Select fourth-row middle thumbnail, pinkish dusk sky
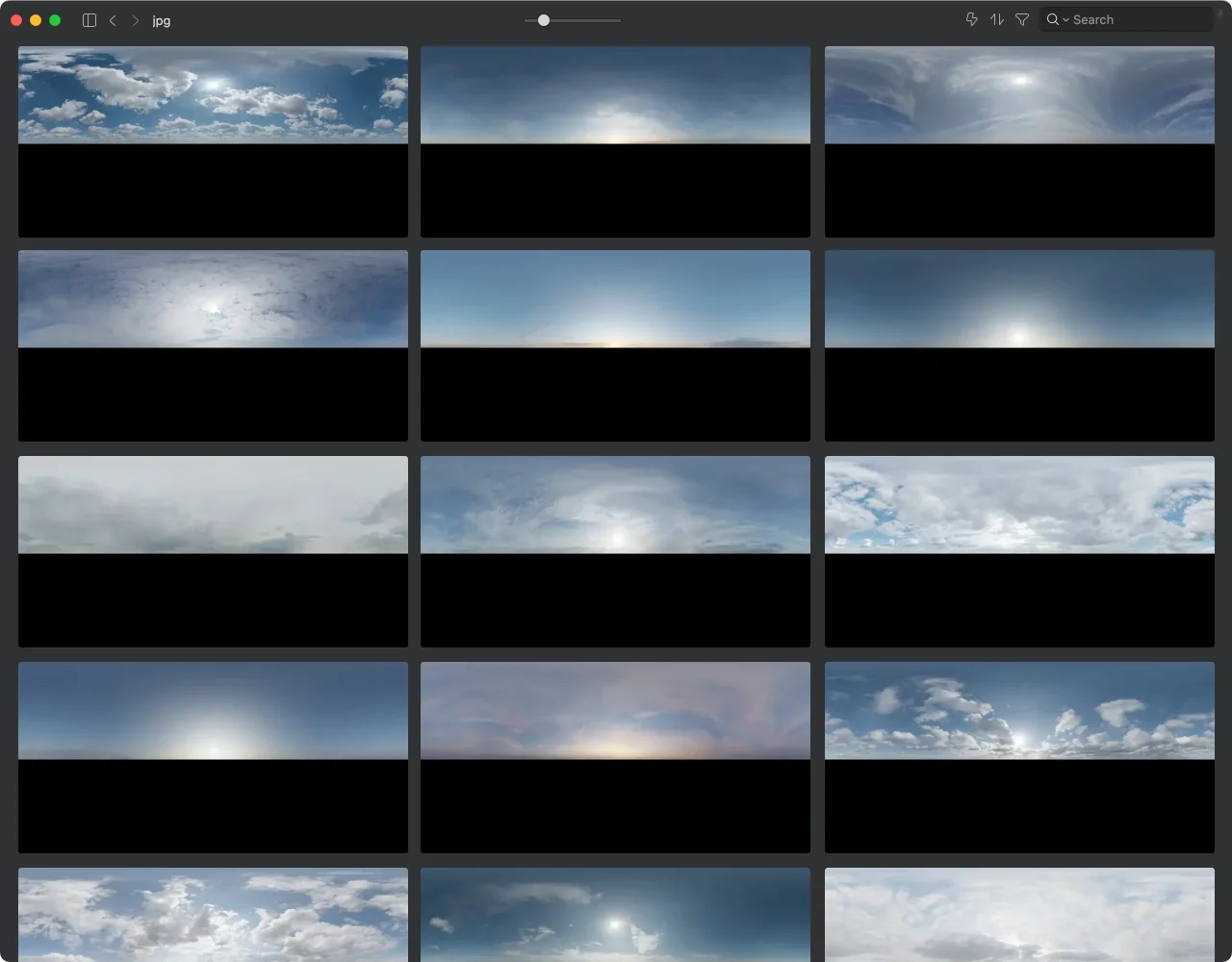1232x962 pixels. (615, 757)
